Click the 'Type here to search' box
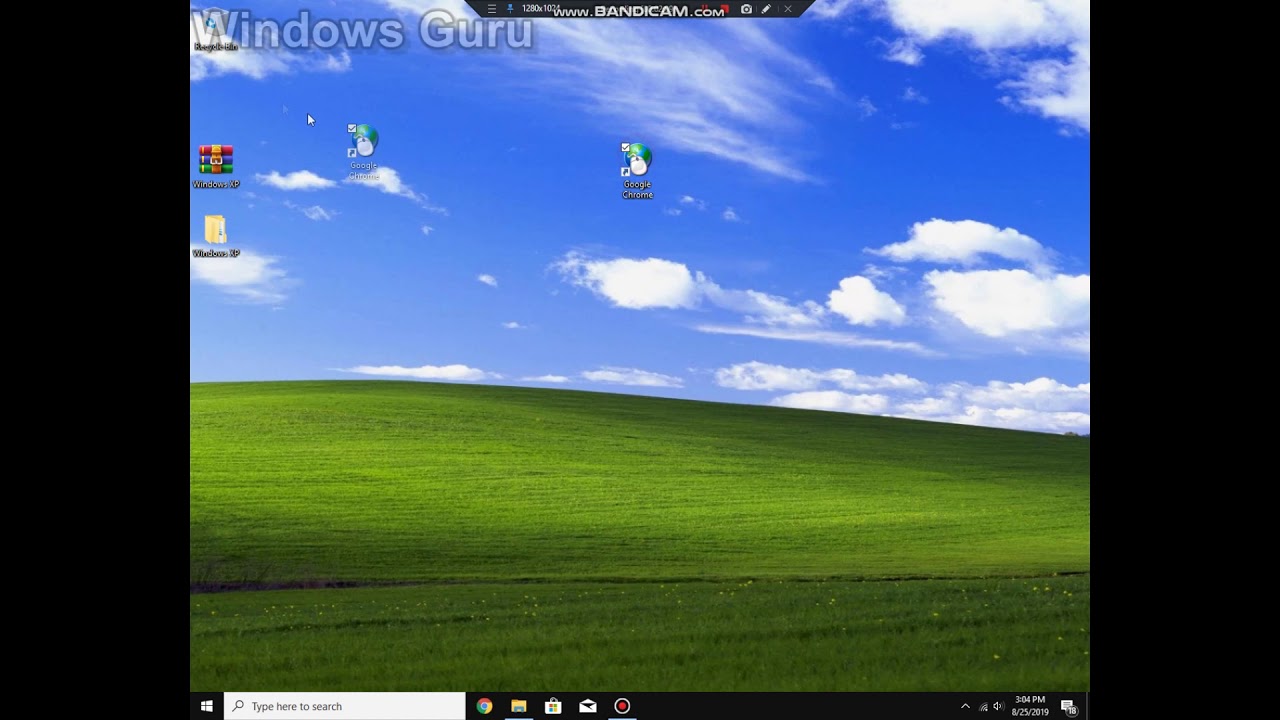The width and height of the screenshot is (1280, 720). click(x=345, y=706)
